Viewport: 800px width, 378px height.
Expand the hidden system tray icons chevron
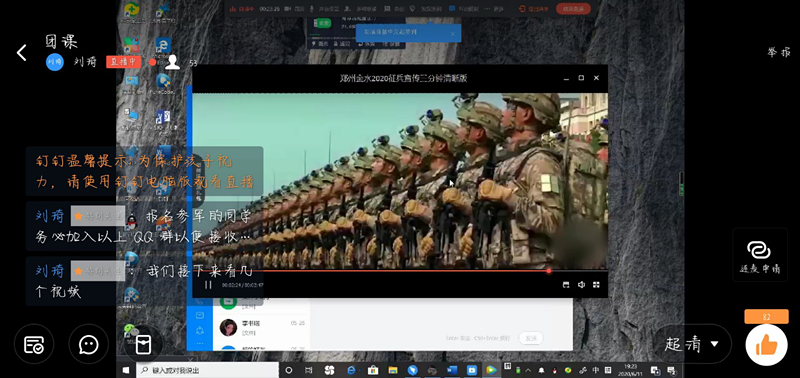tap(529, 370)
